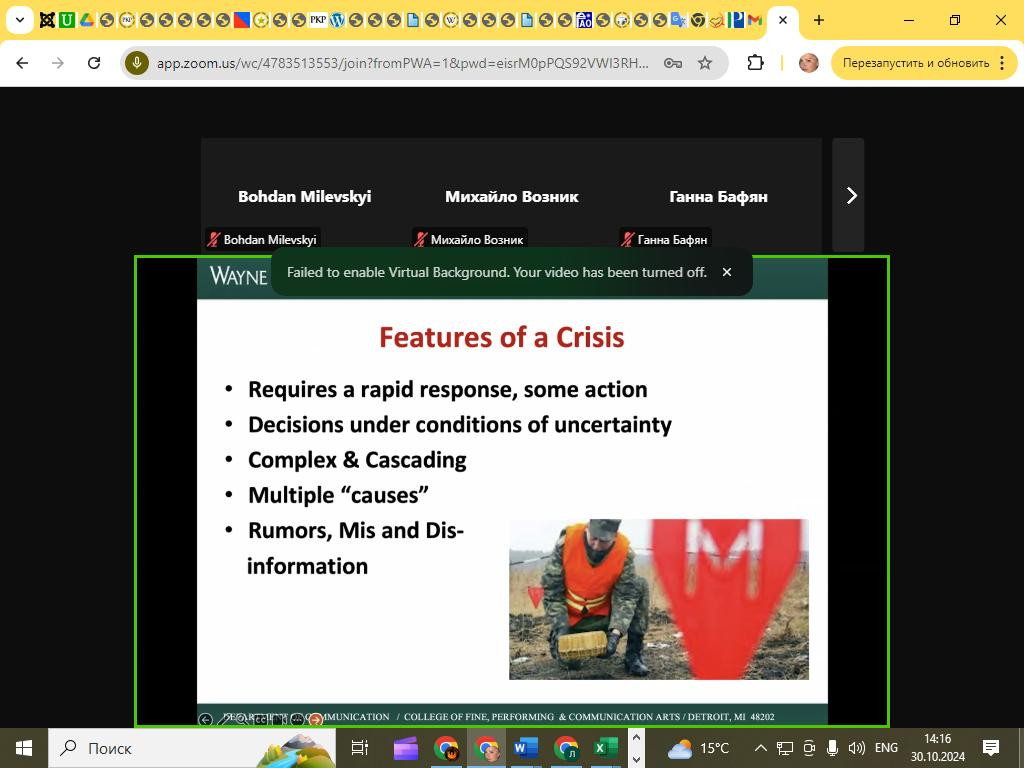Focus the app.zoom.us address bar

click(403, 63)
